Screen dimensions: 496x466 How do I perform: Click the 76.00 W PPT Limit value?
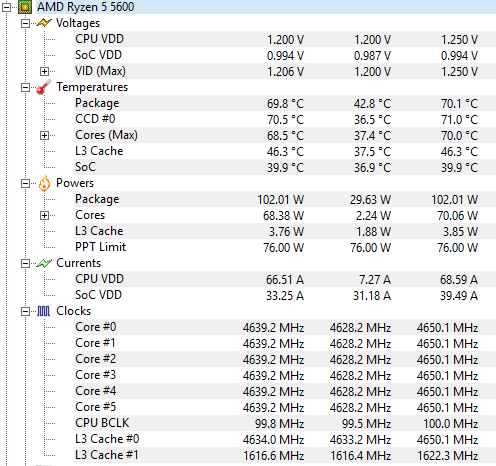tap(284, 248)
